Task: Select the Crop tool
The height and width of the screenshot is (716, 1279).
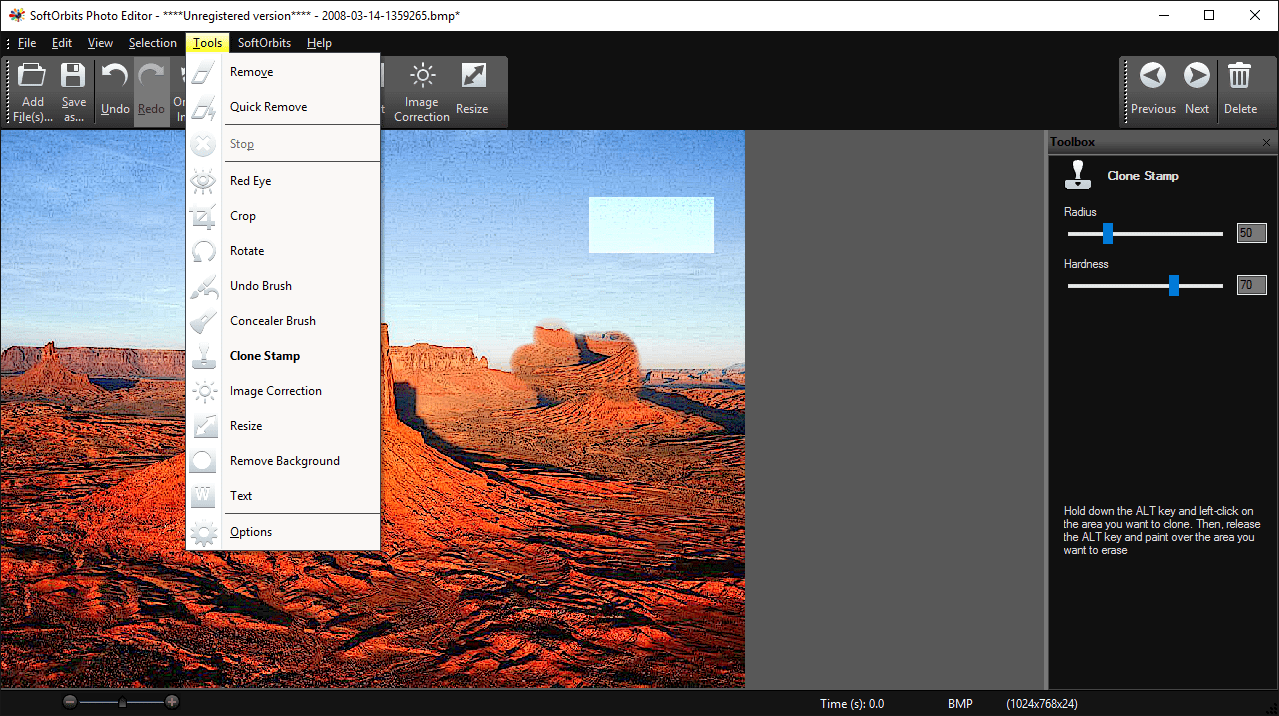Action: (242, 215)
